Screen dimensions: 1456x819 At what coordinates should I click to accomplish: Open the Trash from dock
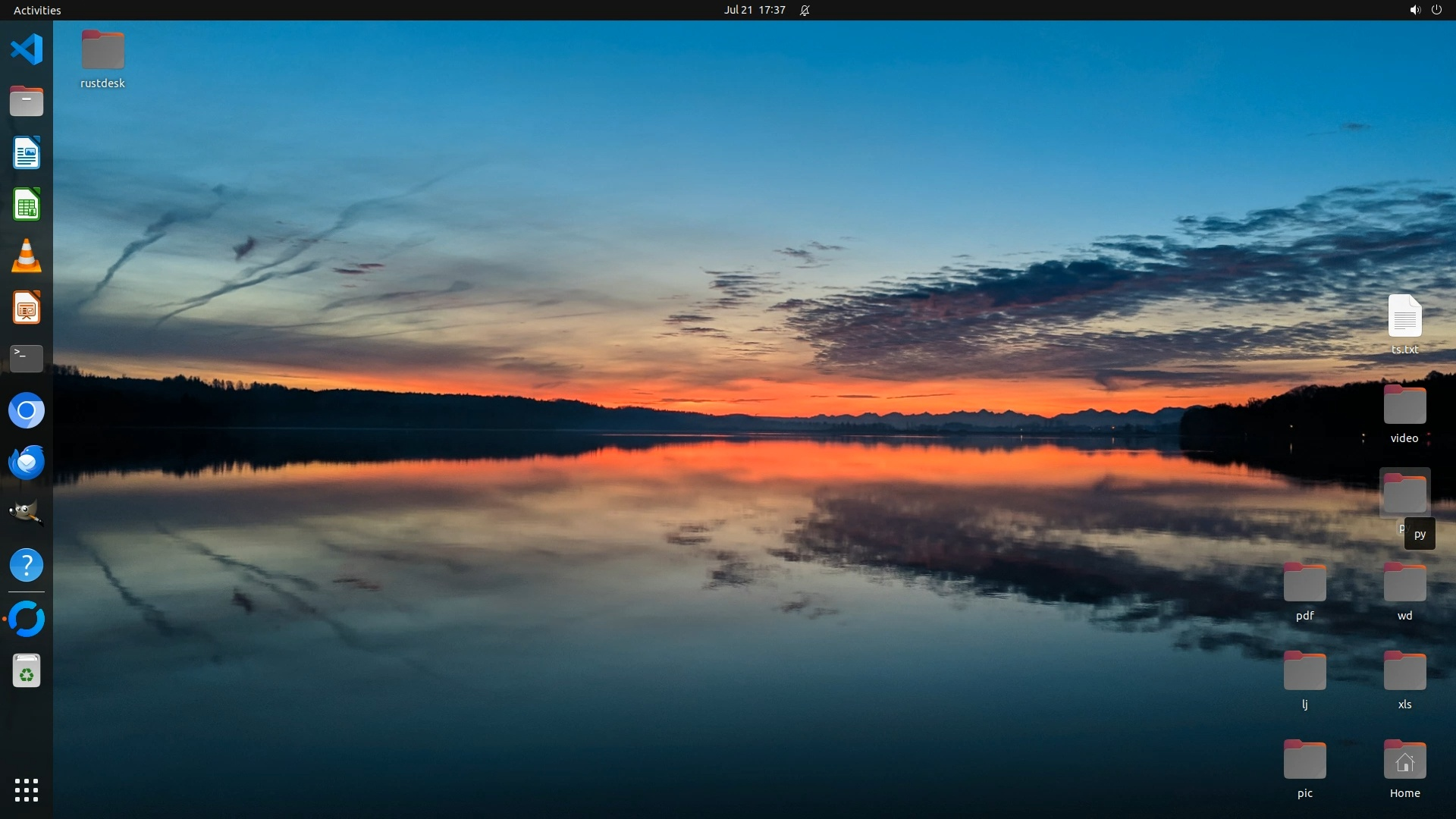pos(27,671)
